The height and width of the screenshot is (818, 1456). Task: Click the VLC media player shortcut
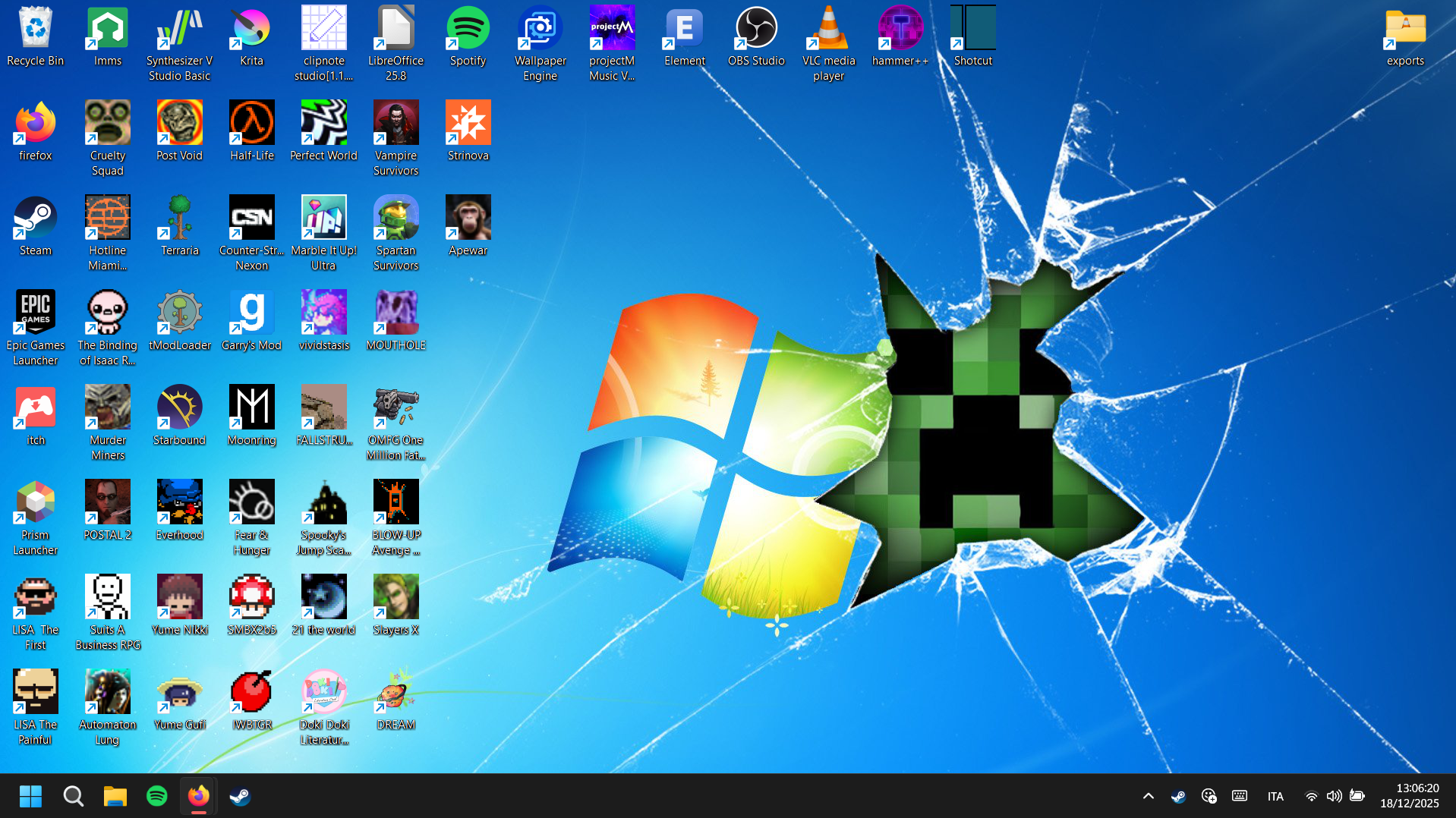pos(828,44)
